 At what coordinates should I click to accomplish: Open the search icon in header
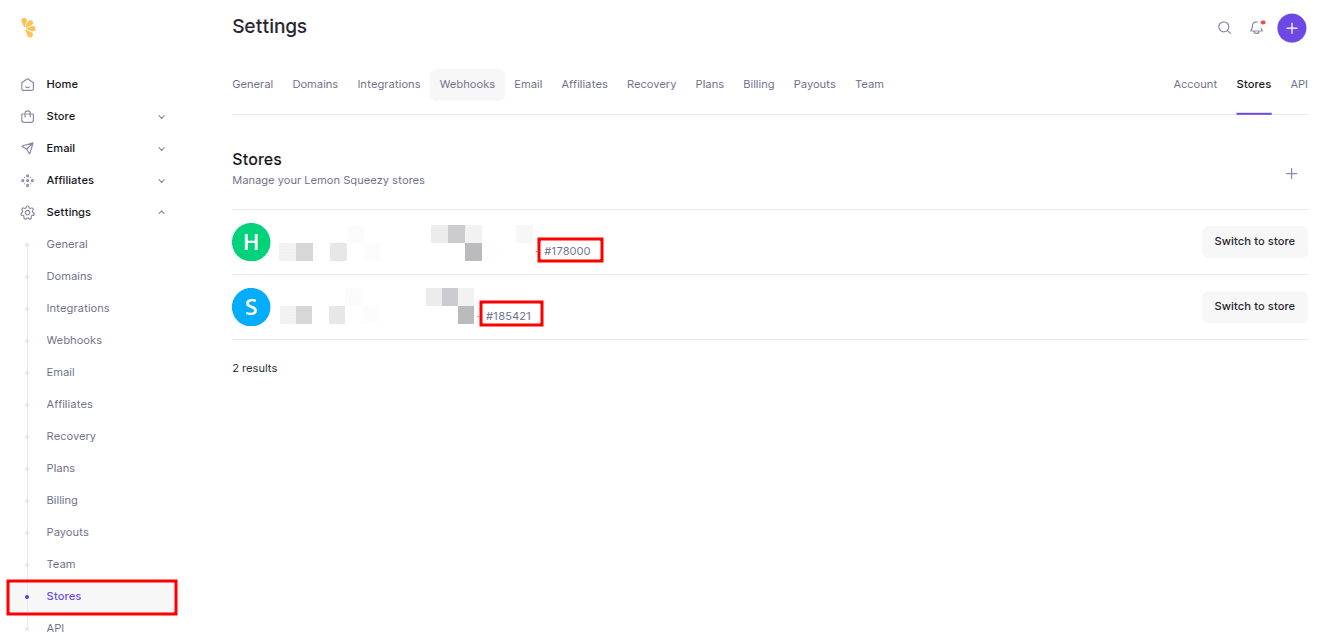pos(1224,28)
